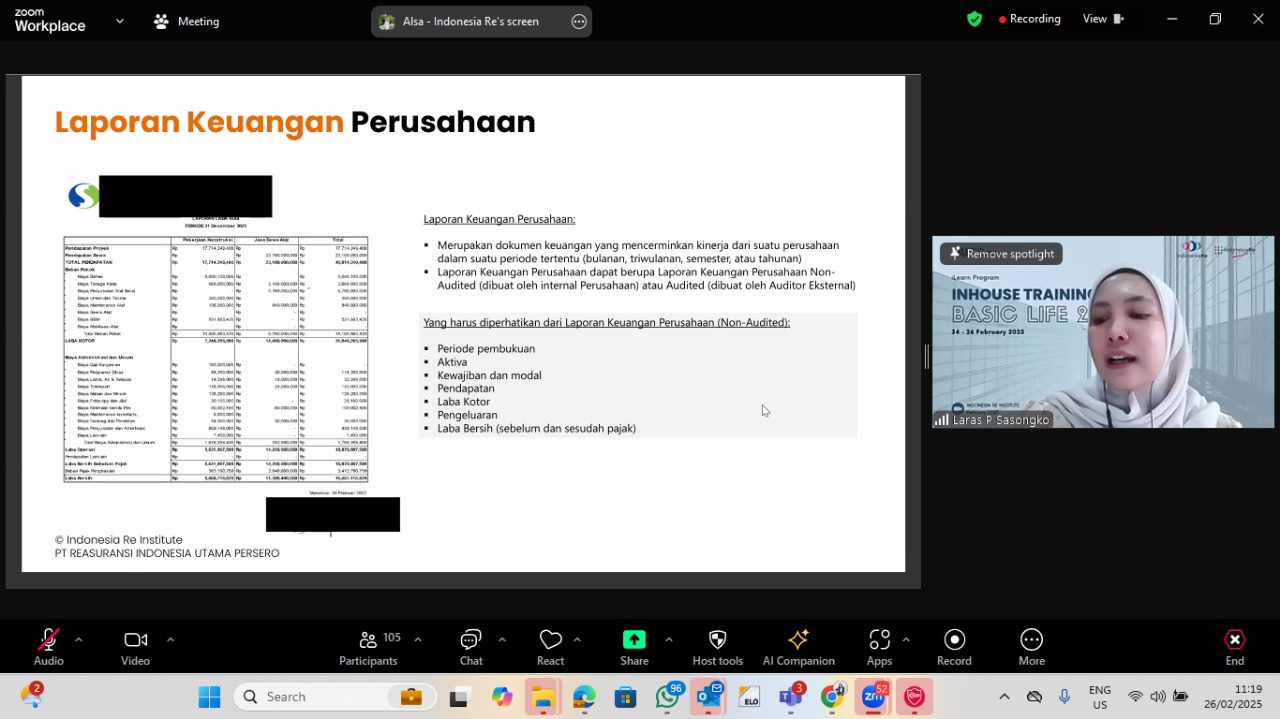Click the Windows taskbar Search field
Image resolution: width=1280 pixels, height=719 pixels.
(335, 697)
